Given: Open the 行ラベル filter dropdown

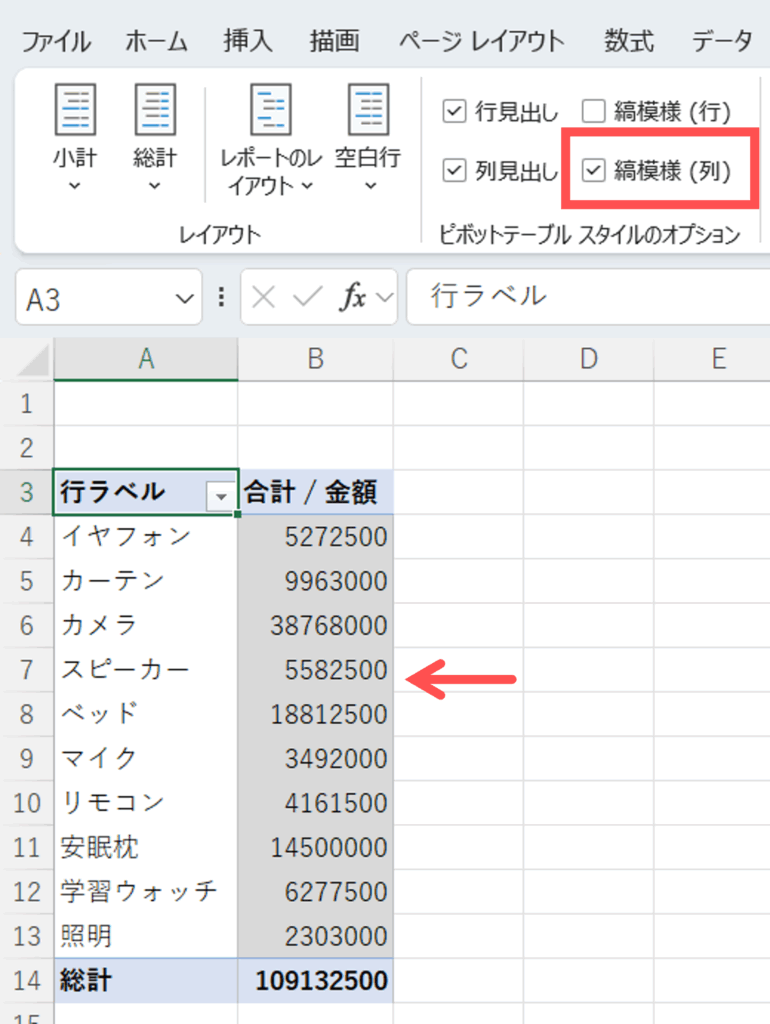Looking at the screenshot, I should coord(218,494).
